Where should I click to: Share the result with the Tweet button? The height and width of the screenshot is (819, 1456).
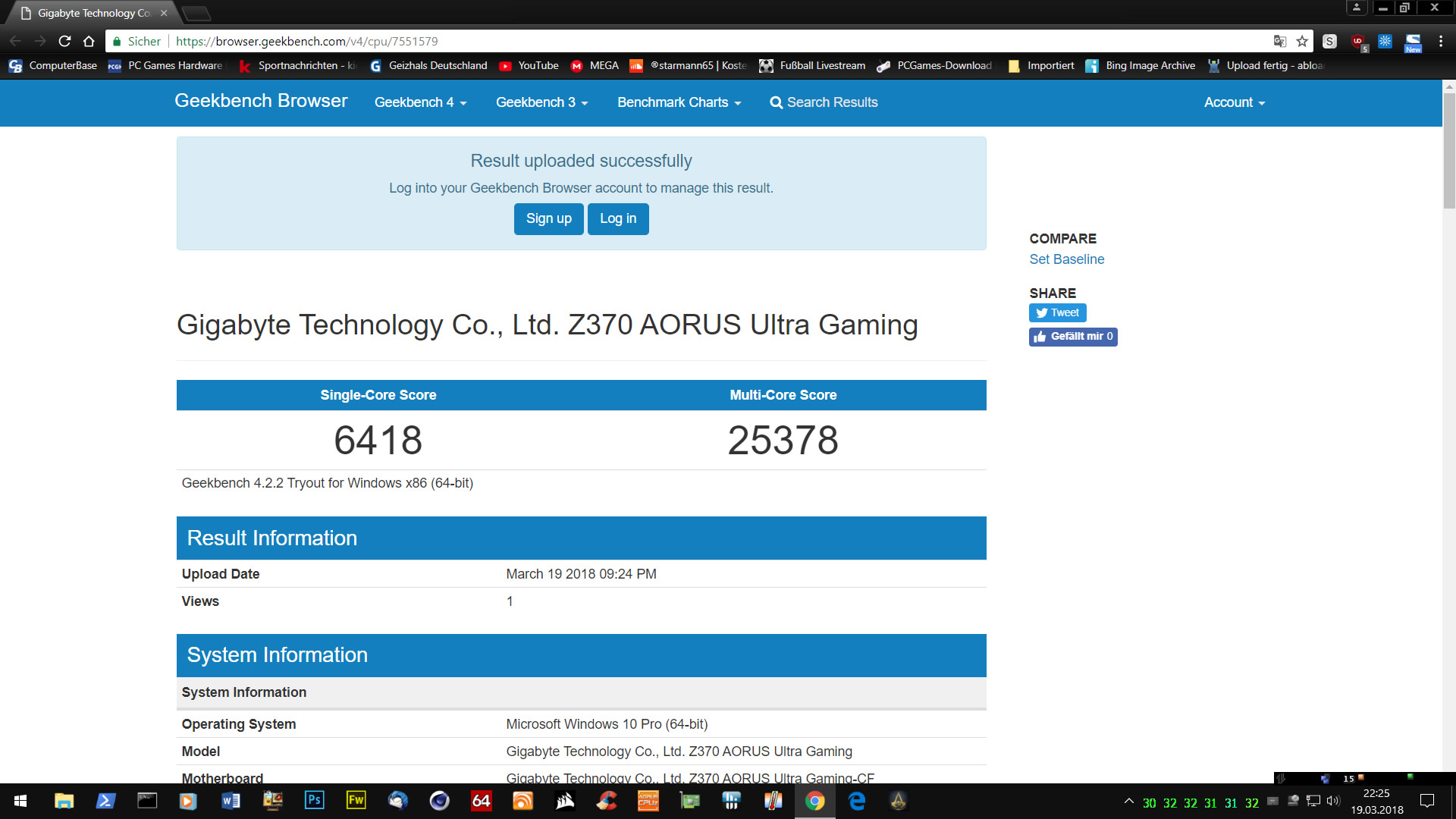1057,312
